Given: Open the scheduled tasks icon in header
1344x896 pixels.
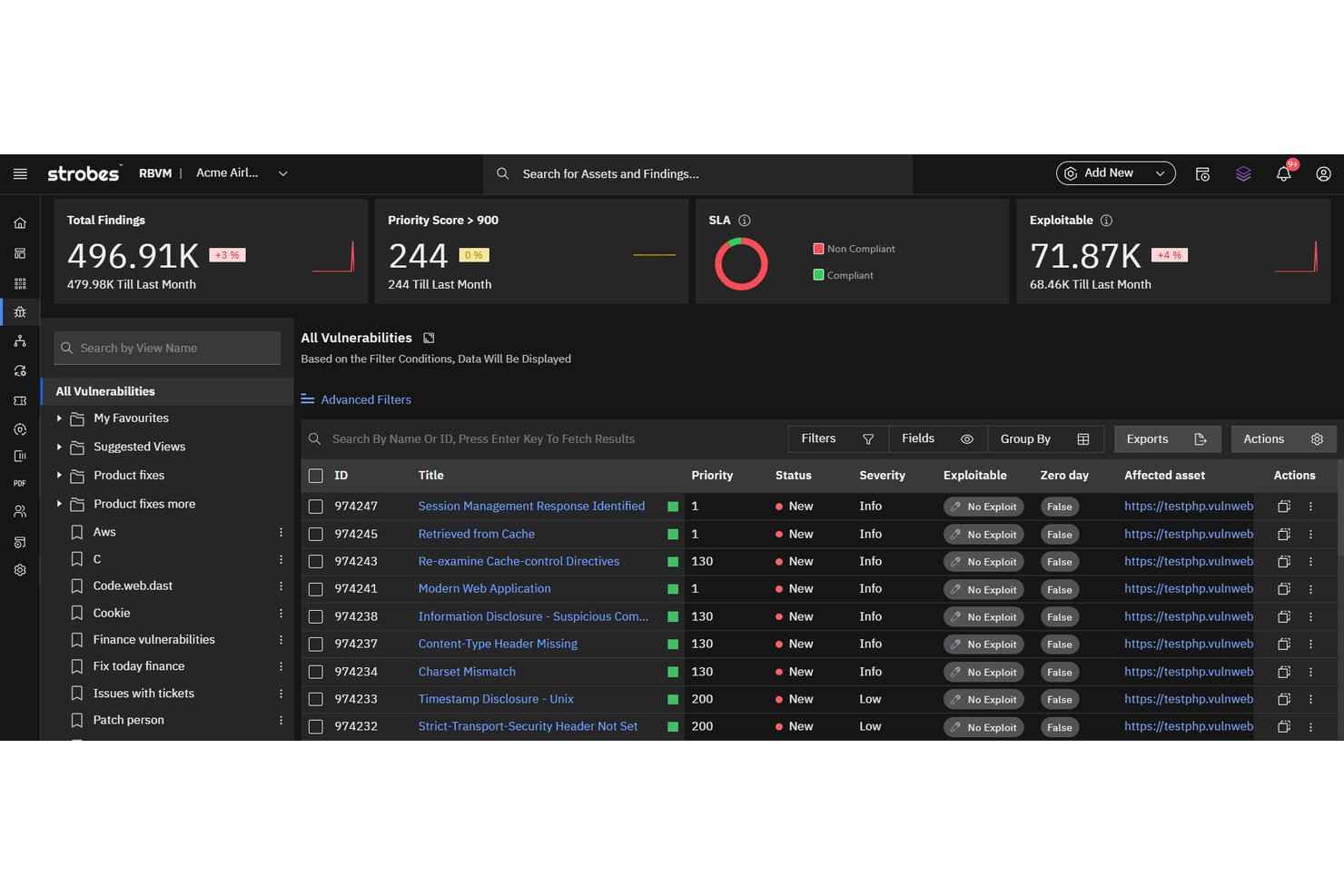Looking at the screenshot, I should click(1202, 173).
